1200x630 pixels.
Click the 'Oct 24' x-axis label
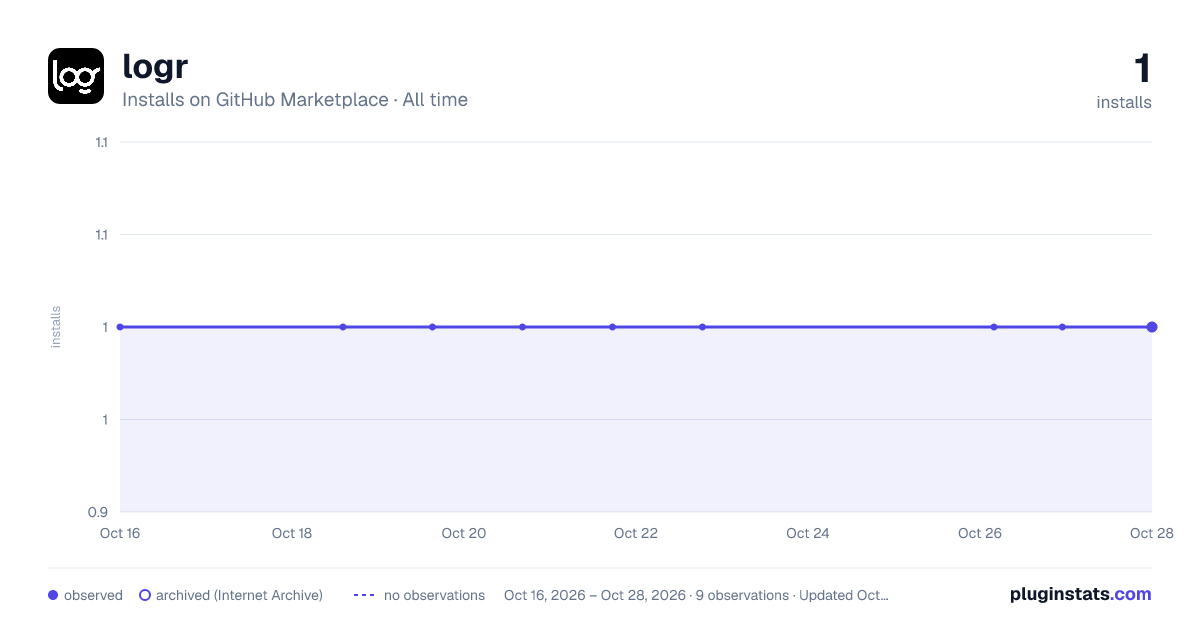point(808,533)
